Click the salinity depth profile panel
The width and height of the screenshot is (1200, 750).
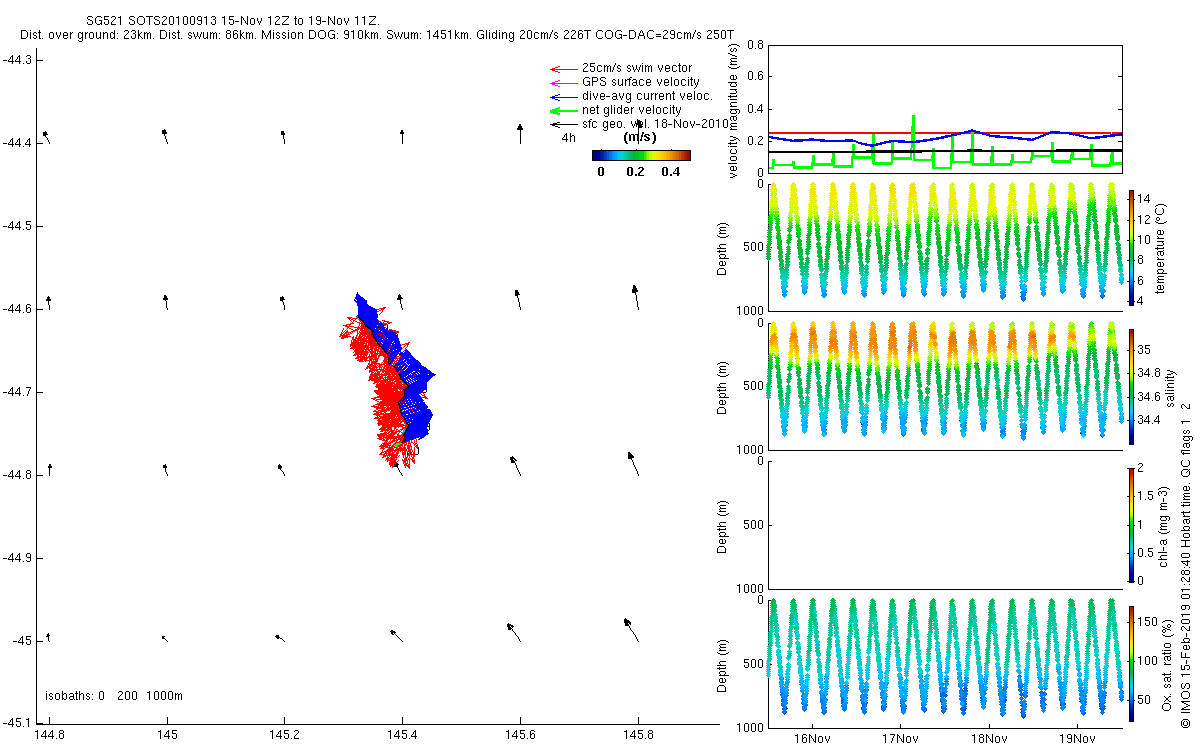coord(945,386)
